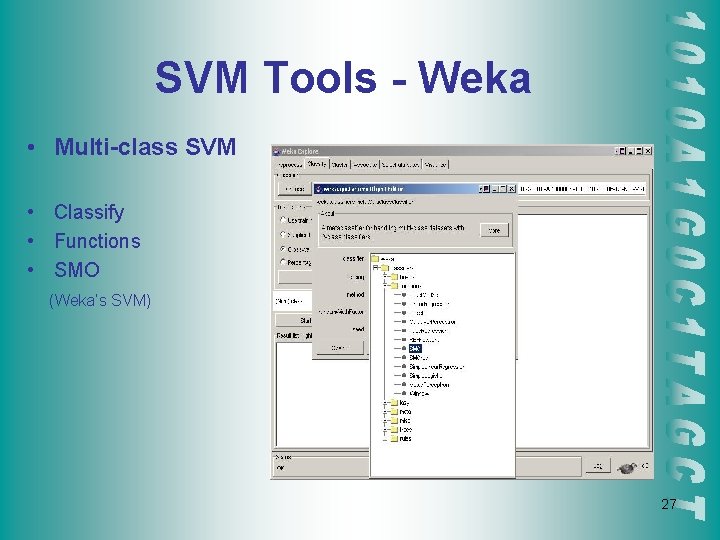Viewport: 720px width, 540px height.
Task: Select the Supplied test set option
Action: click(x=283, y=234)
